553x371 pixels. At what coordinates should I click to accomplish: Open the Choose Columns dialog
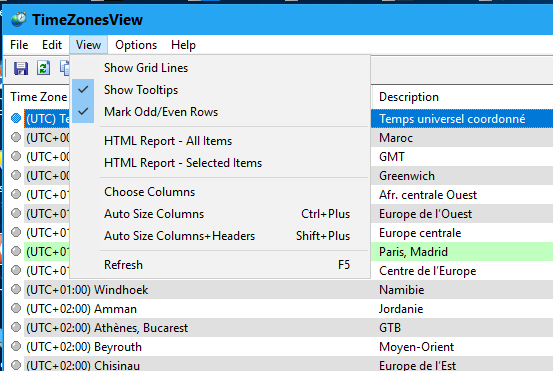coord(220,192)
